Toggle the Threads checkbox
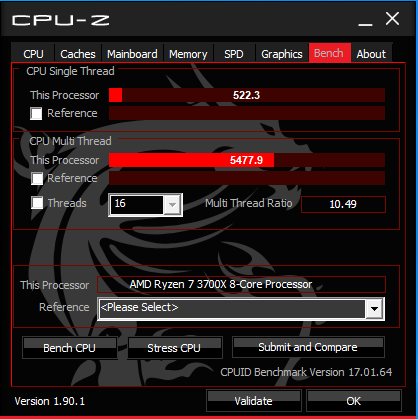The width and height of the screenshot is (418, 419). coord(37,203)
